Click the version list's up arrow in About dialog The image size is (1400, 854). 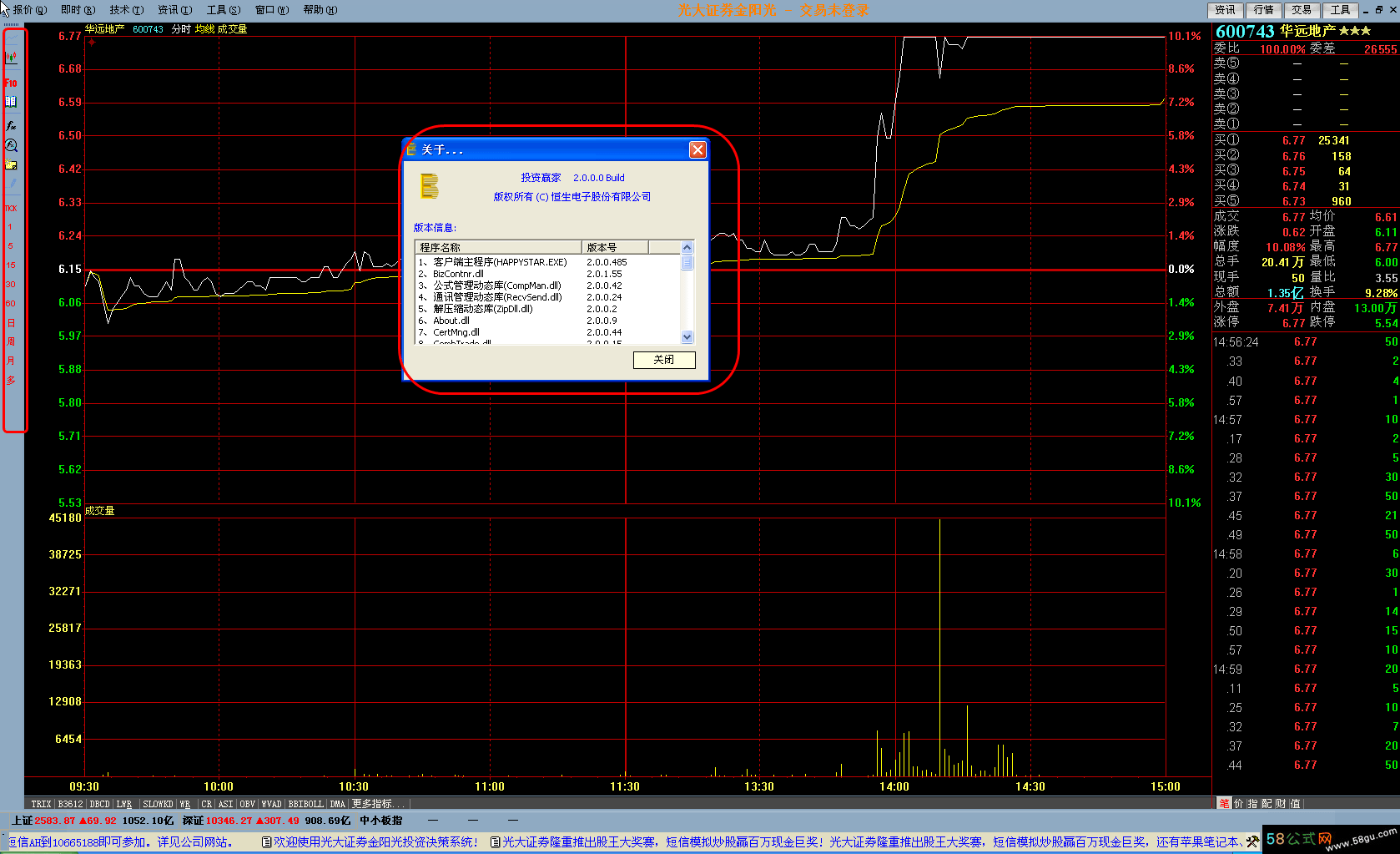click(687, 247)
